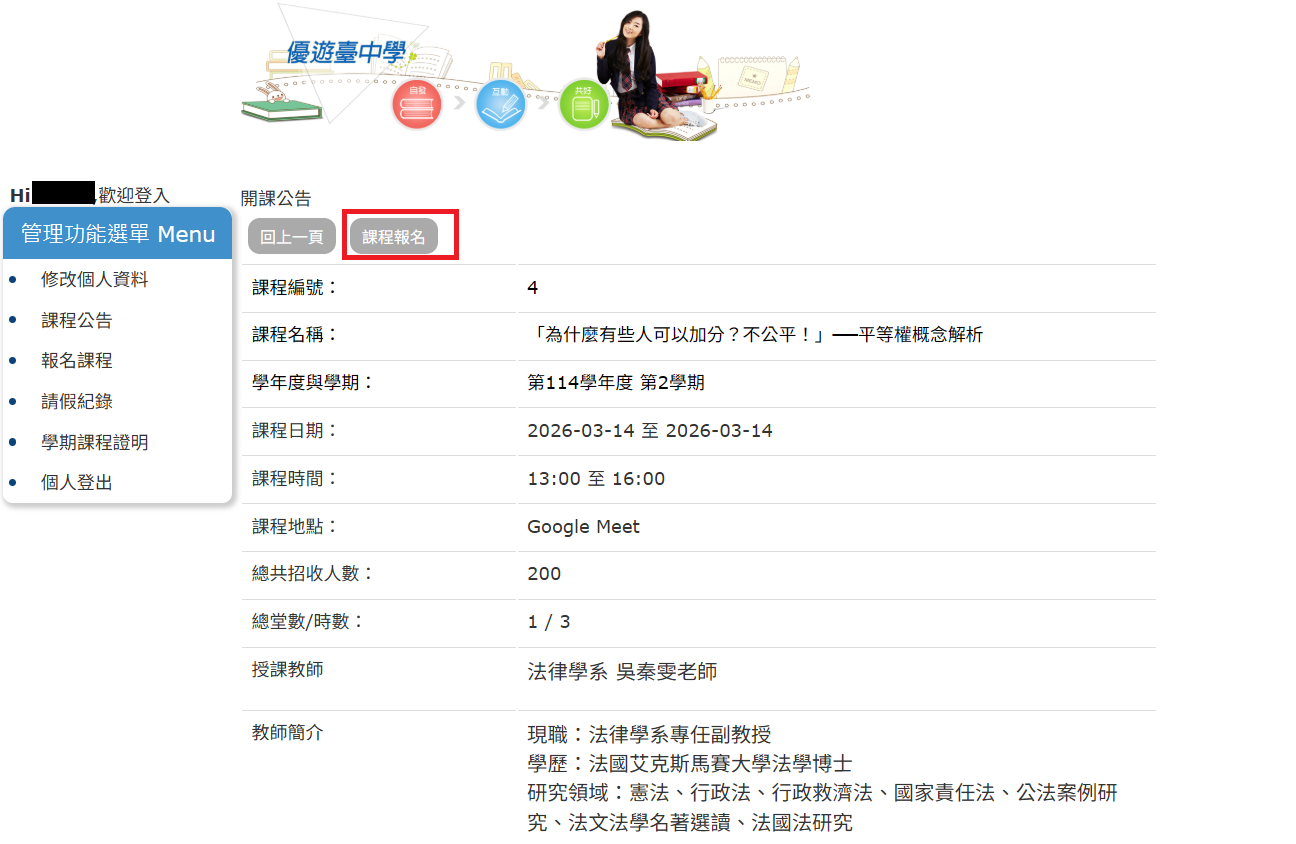
Task: View 請假紀錄 in the menu
Action: click(76, 402)
